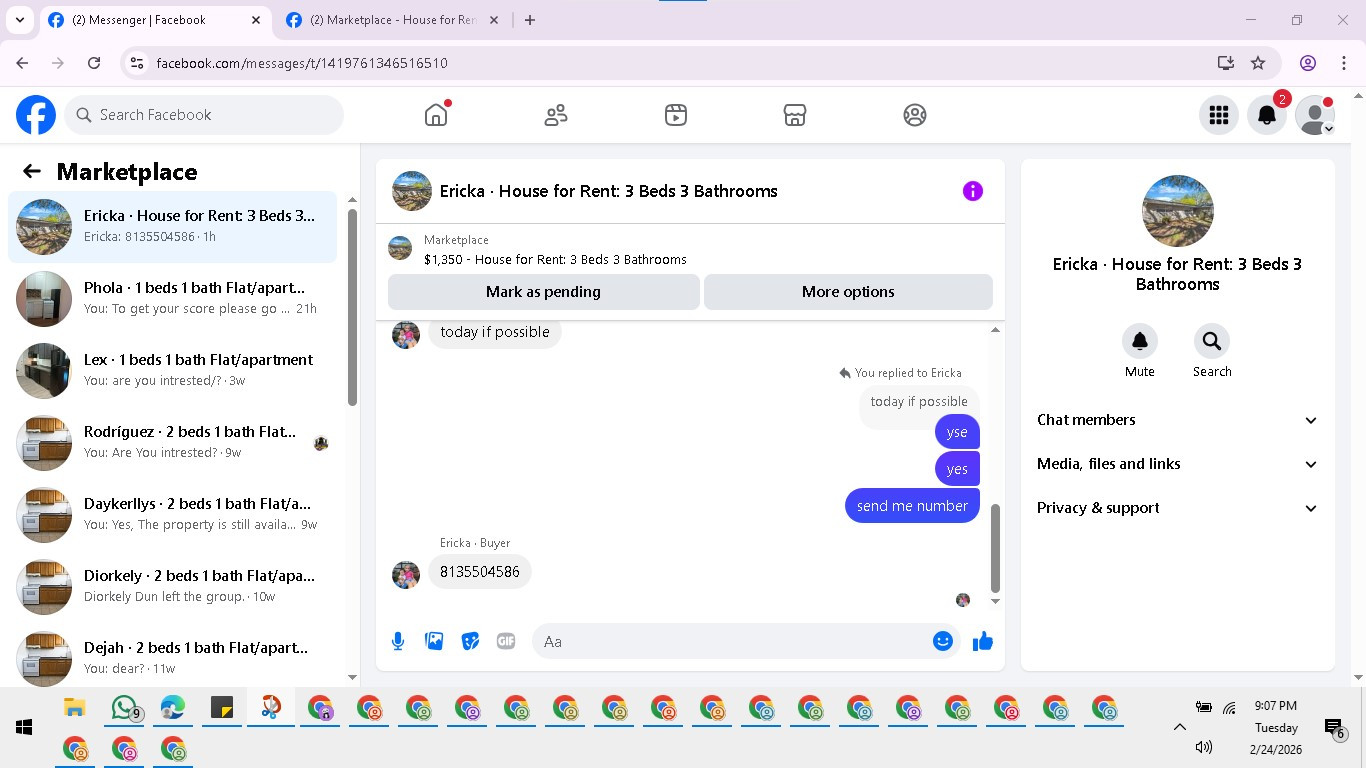Click the Search Facebook field

click(x=204, y=115)
